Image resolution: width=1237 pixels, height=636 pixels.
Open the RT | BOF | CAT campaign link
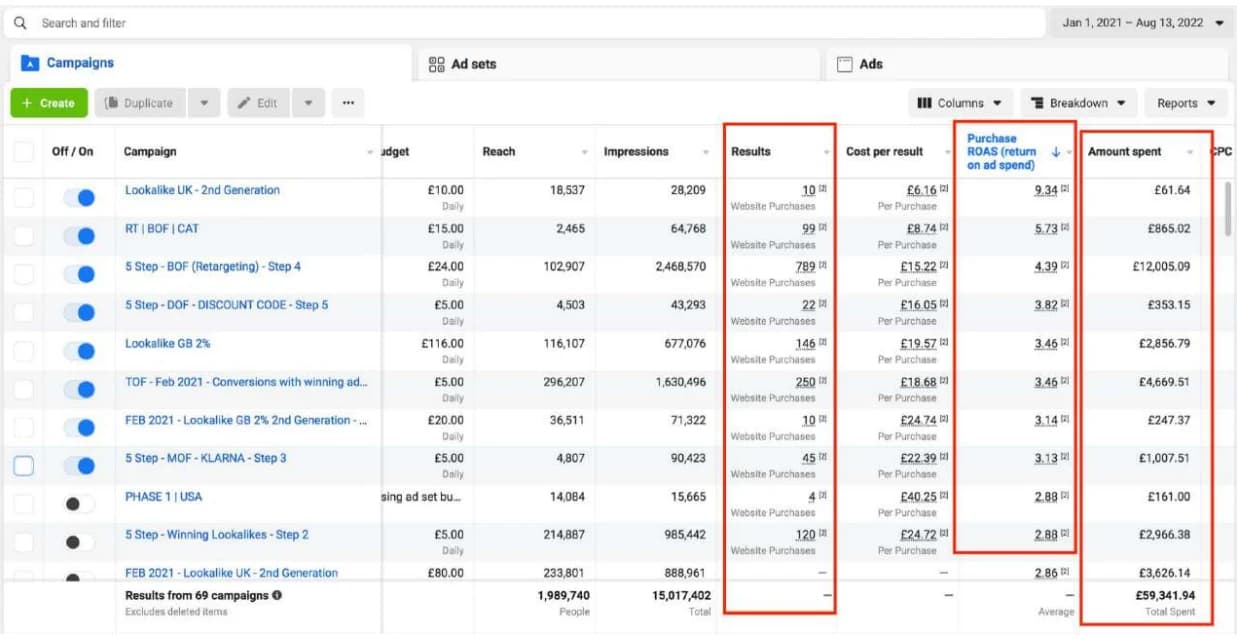[162, 229]
